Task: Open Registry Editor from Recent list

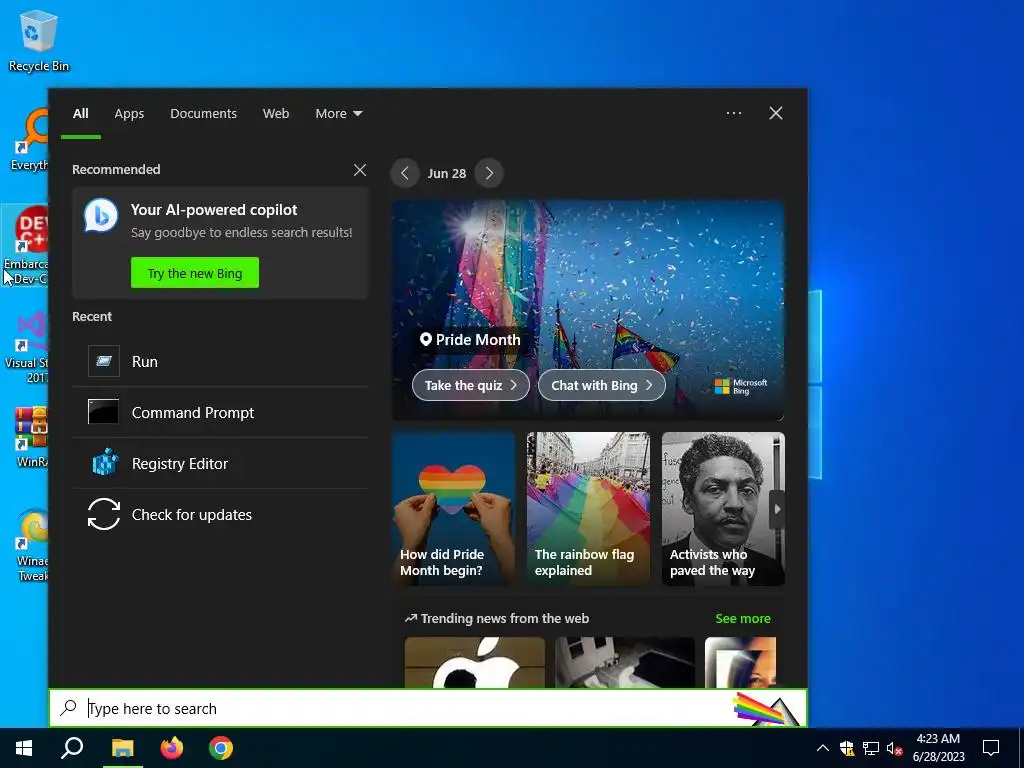Action: pyautogui.click(x=221, y=463)
